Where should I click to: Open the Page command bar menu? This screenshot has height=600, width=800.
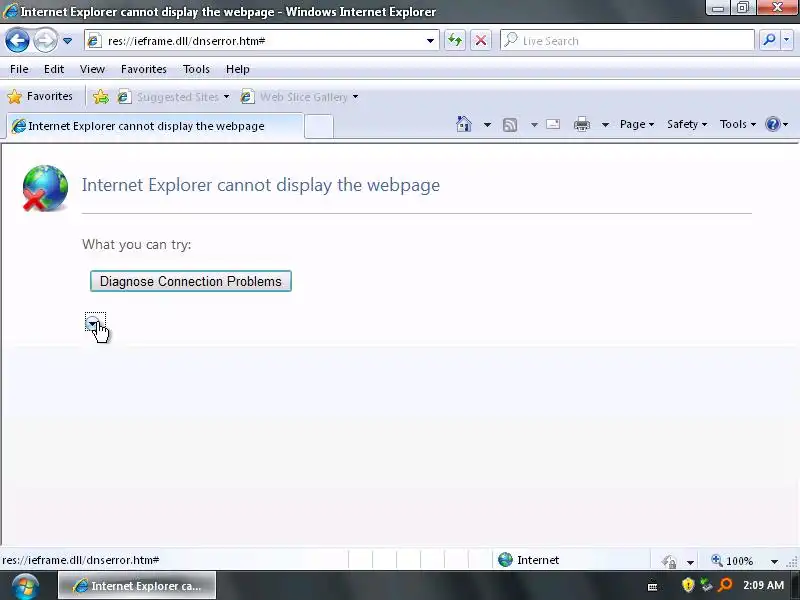tap(637, 124)
